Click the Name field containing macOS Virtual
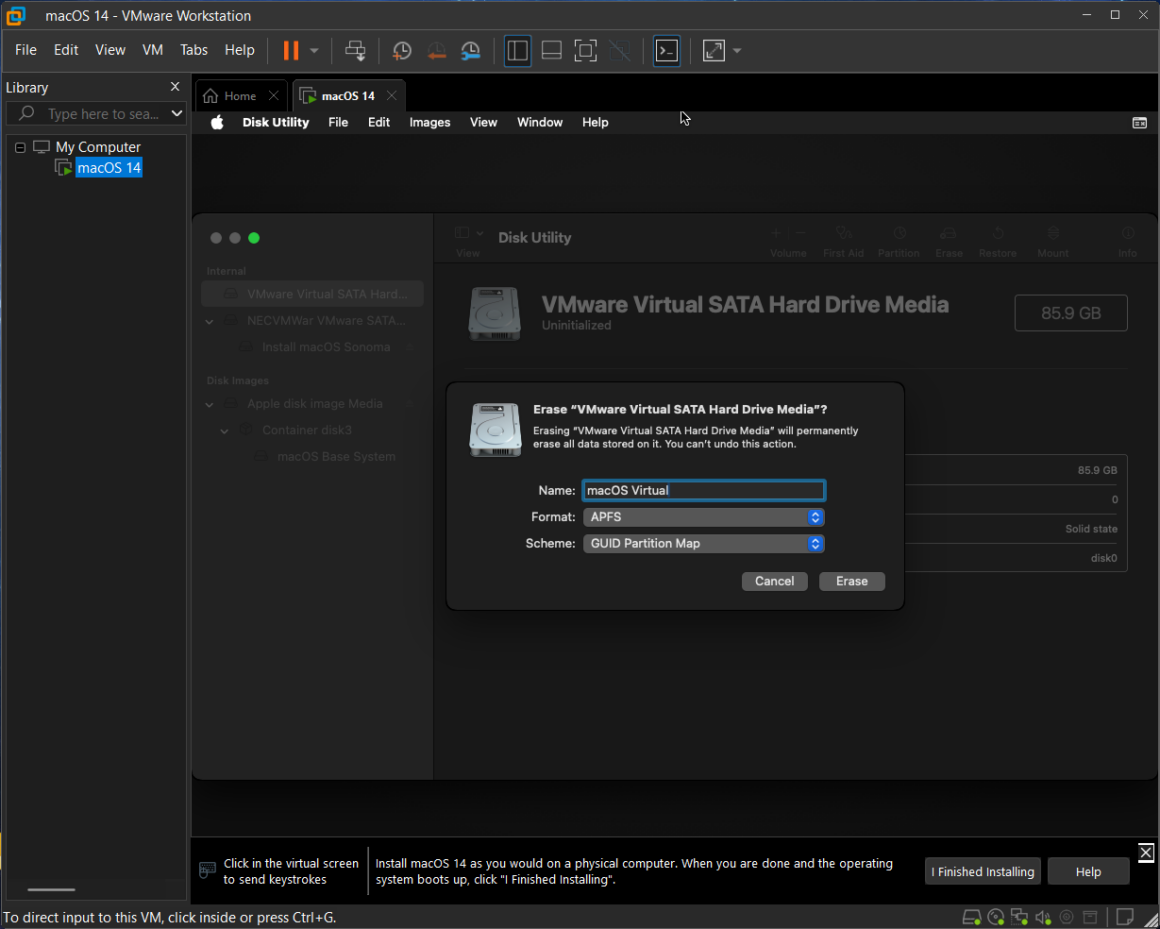The width and height of the screenshot is (1160, 929). coord(704,490)
